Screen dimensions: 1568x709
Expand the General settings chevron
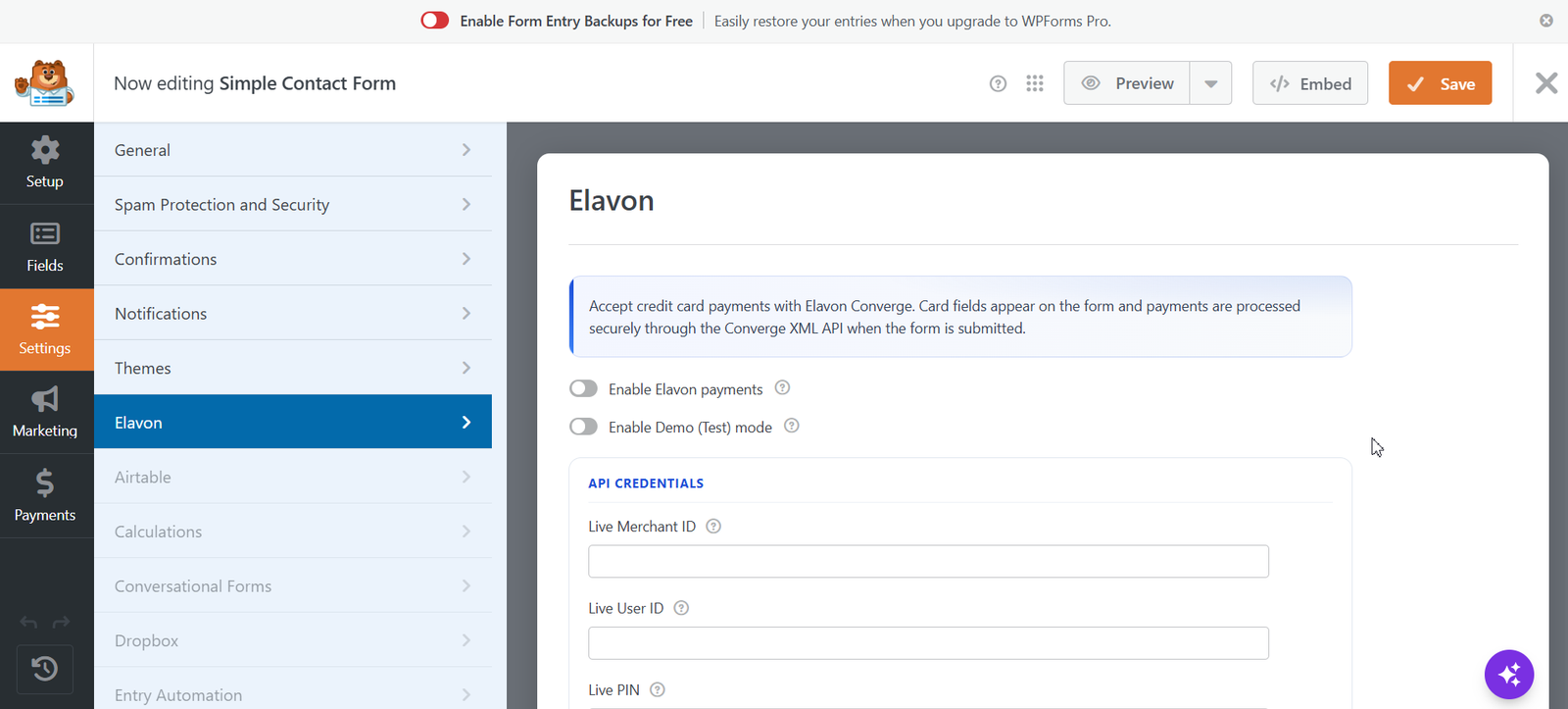tap(466, 150)
